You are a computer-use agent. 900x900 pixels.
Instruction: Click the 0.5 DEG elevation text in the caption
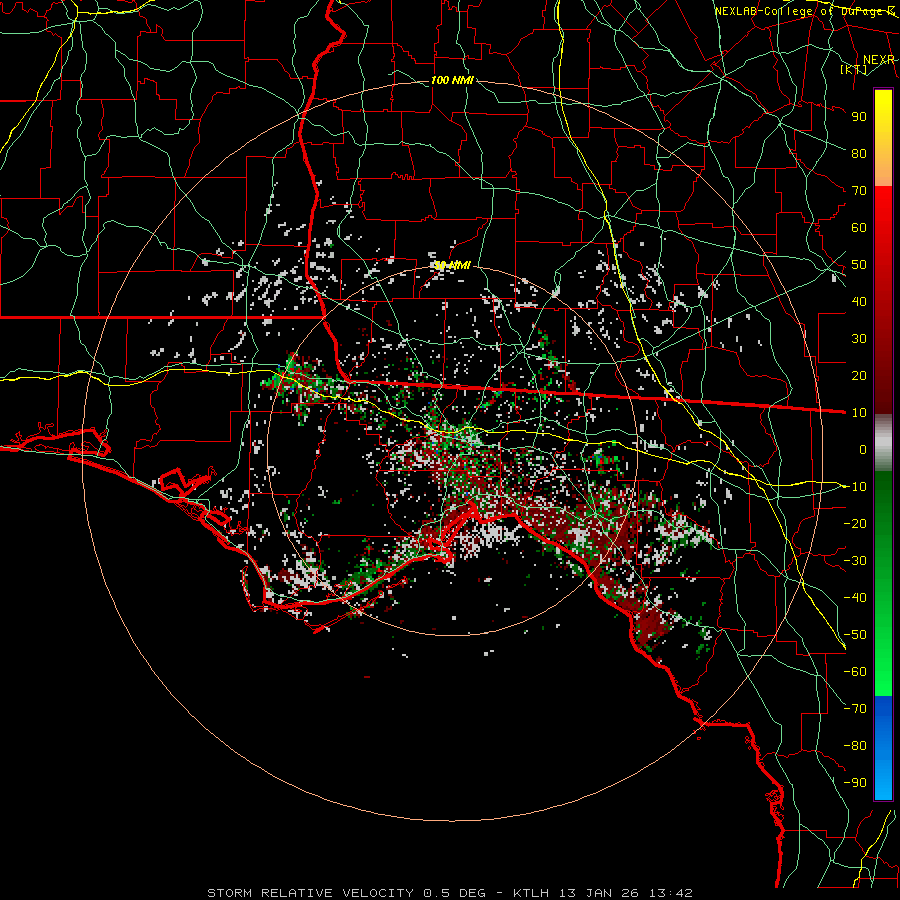click(455, 893)
